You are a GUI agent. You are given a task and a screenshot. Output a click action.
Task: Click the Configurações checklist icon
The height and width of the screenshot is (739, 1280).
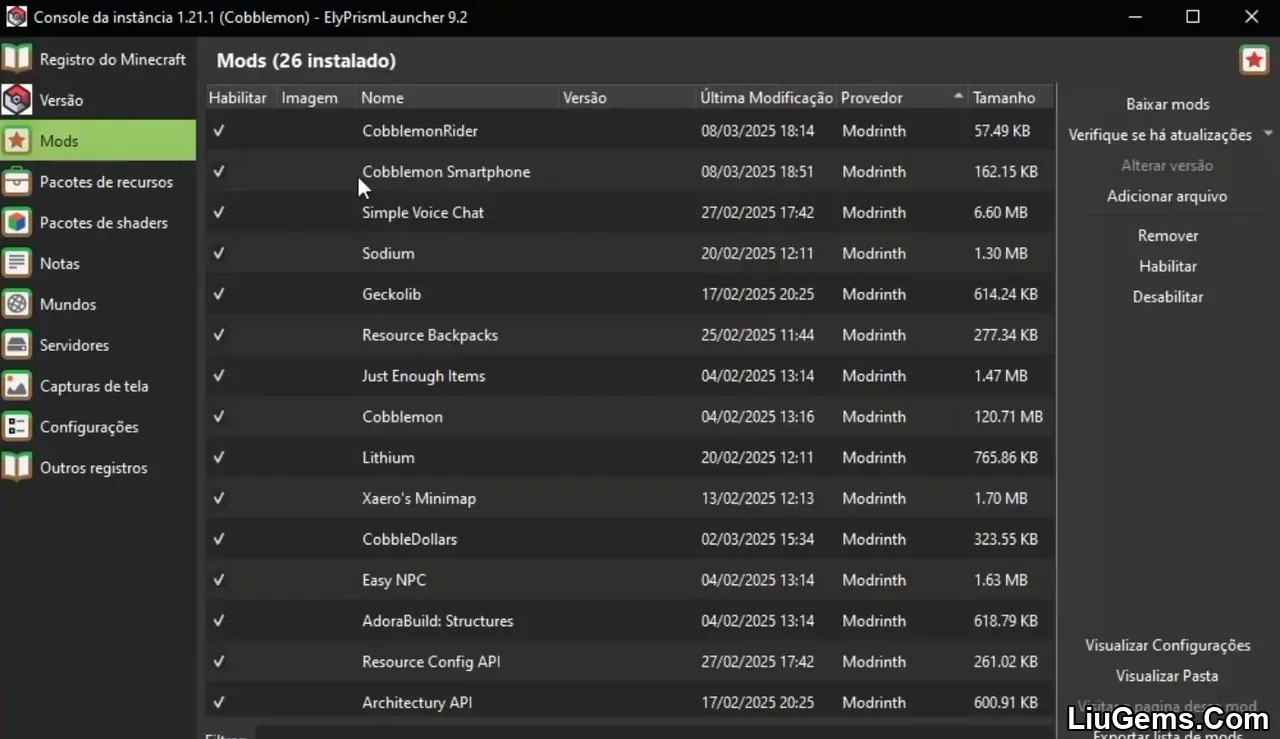coord(17,427)
